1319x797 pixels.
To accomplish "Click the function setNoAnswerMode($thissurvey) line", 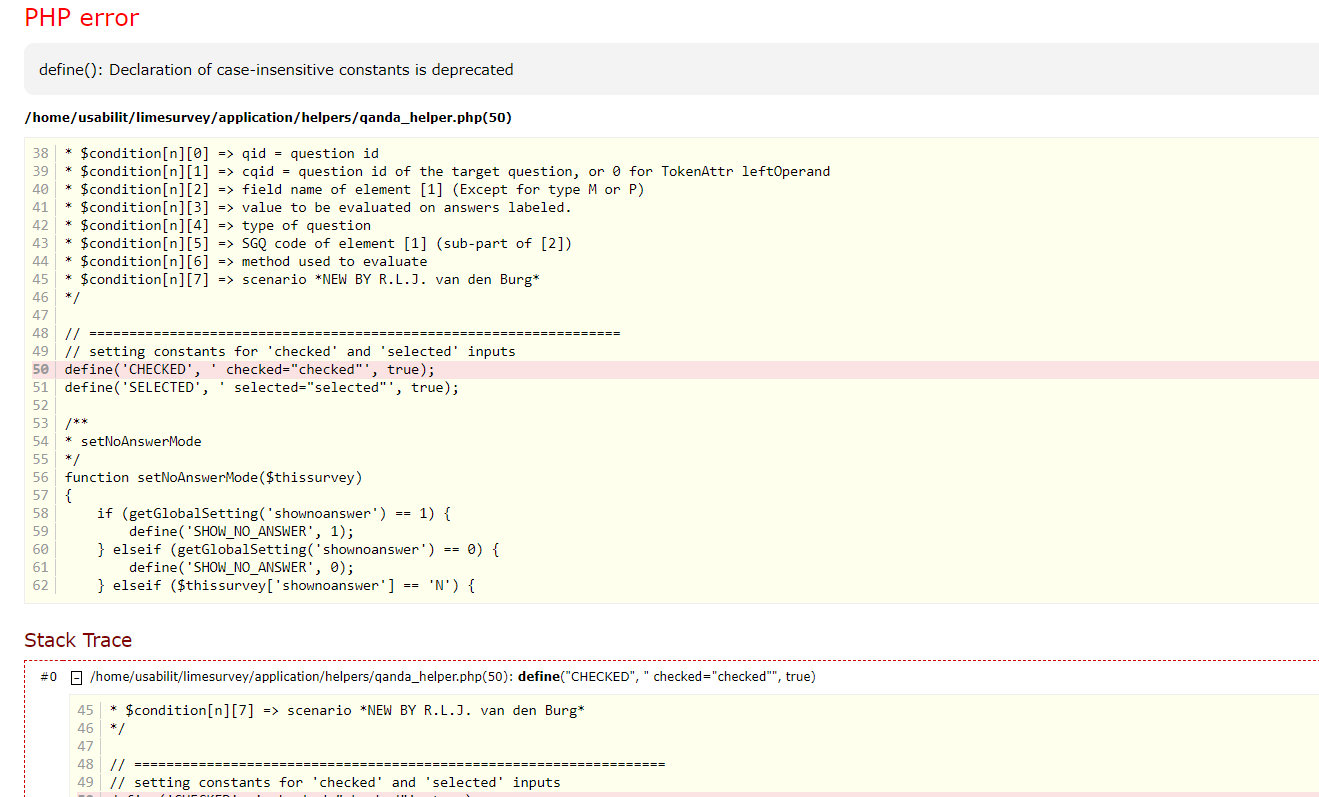I will click(214, 478).
